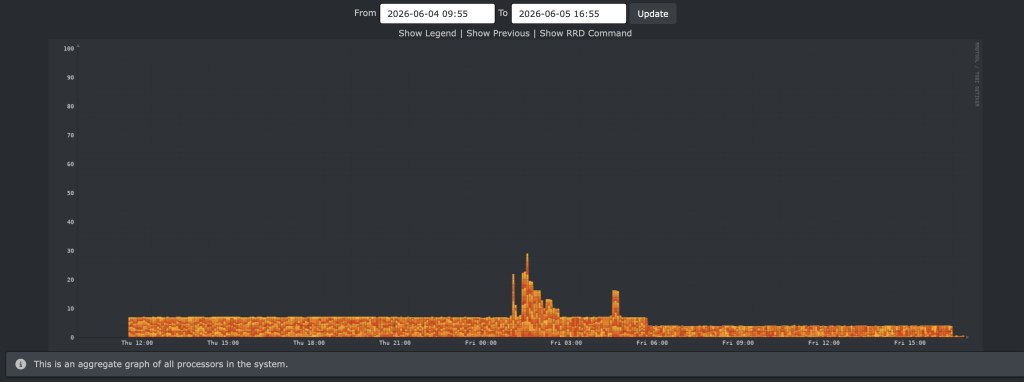
Task: Click the 50 value on Y axis
Action: [x=71, y=193]
